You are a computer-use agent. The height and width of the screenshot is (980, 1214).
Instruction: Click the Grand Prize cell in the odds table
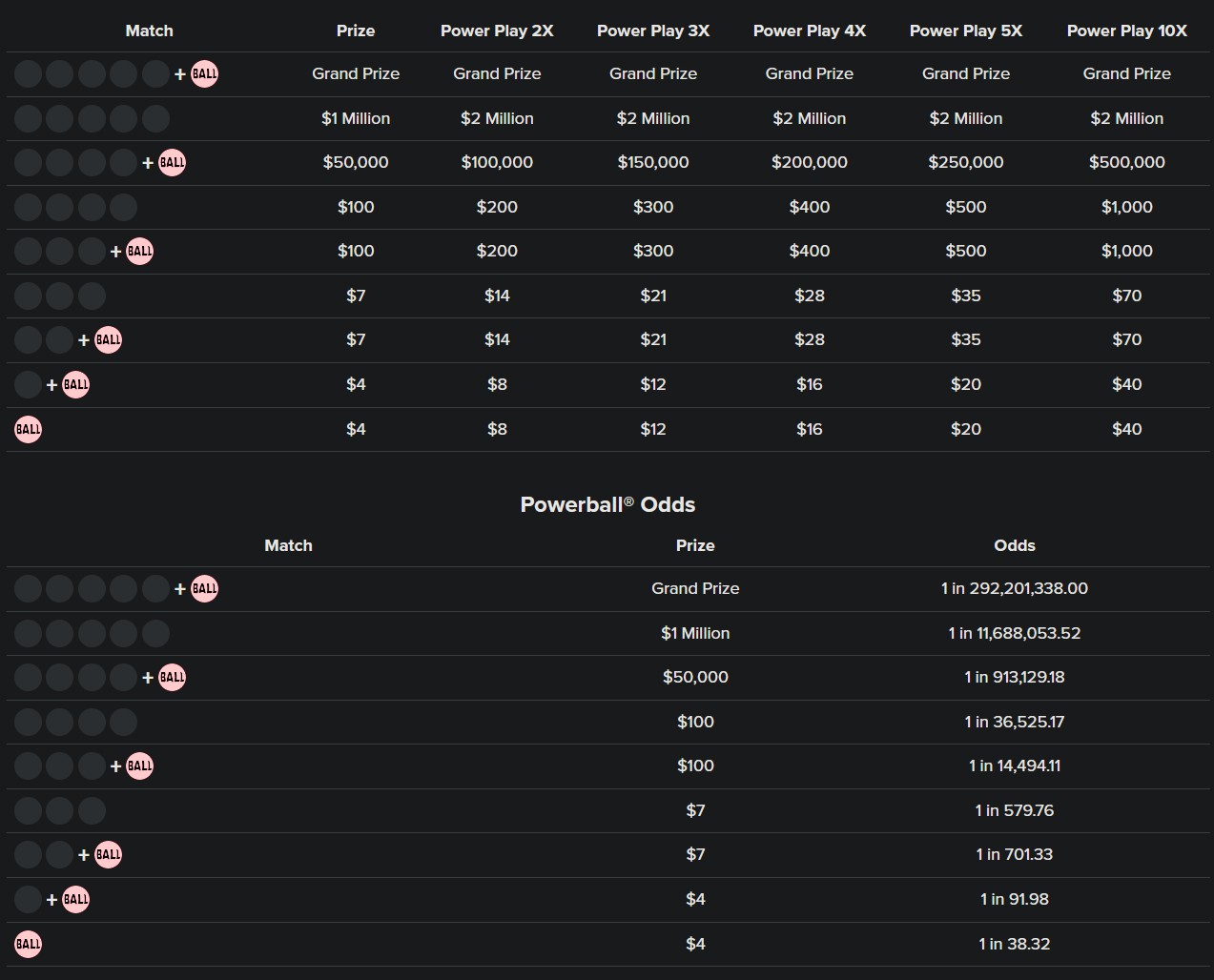pyautogui.click(x=695, y=588)
